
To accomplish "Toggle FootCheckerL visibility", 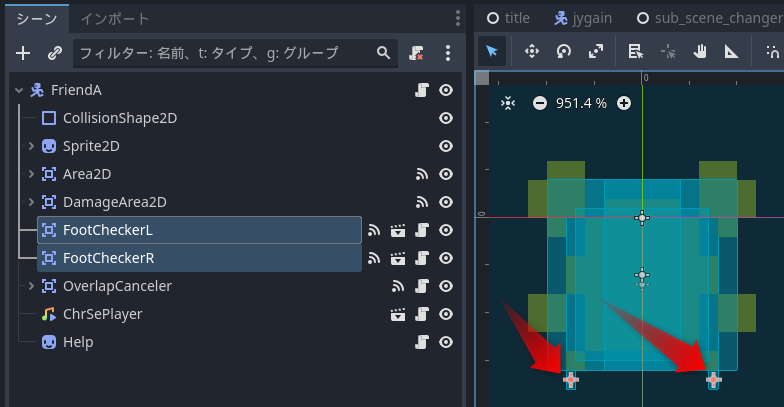I will pos(446,230).
